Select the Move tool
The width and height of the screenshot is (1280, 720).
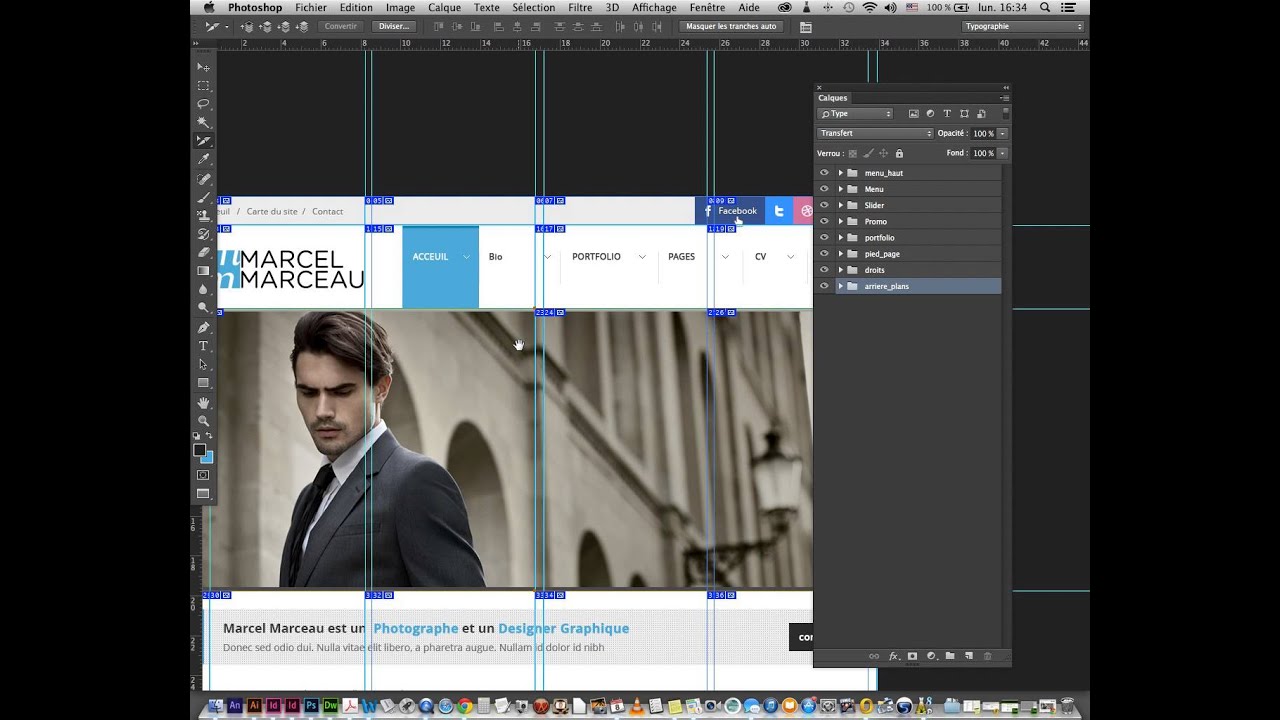click(203, 67)
